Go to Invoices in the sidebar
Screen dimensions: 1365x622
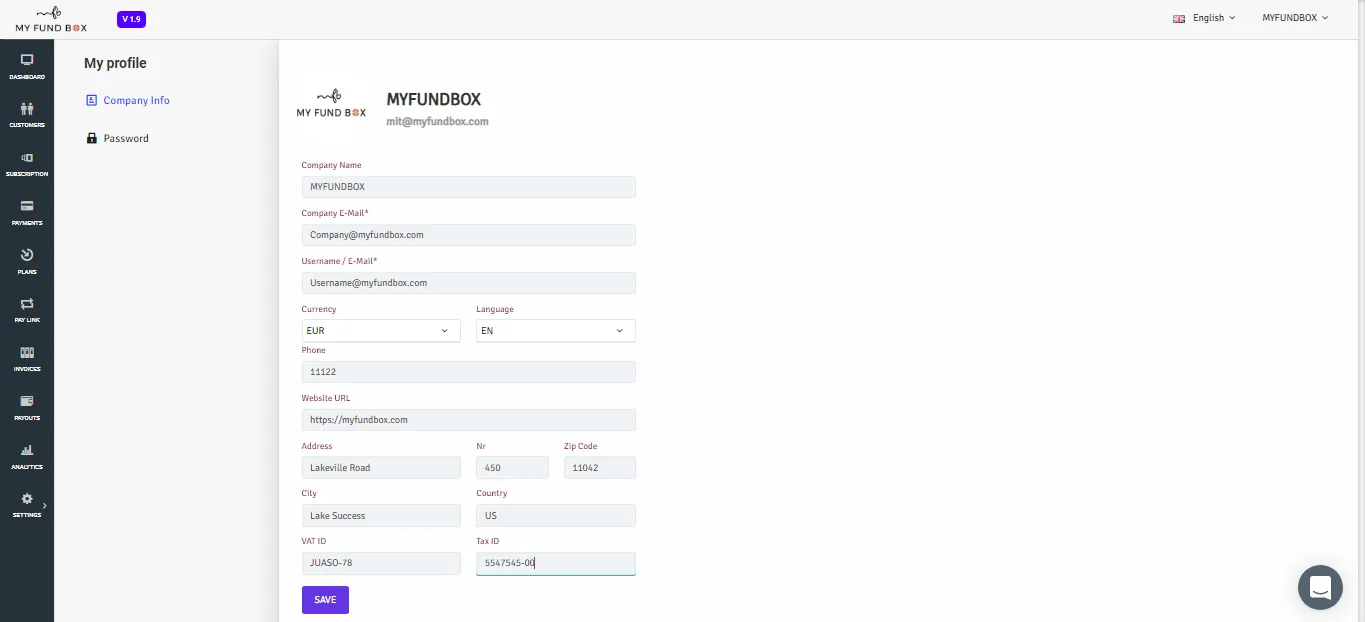coord(27,359)
